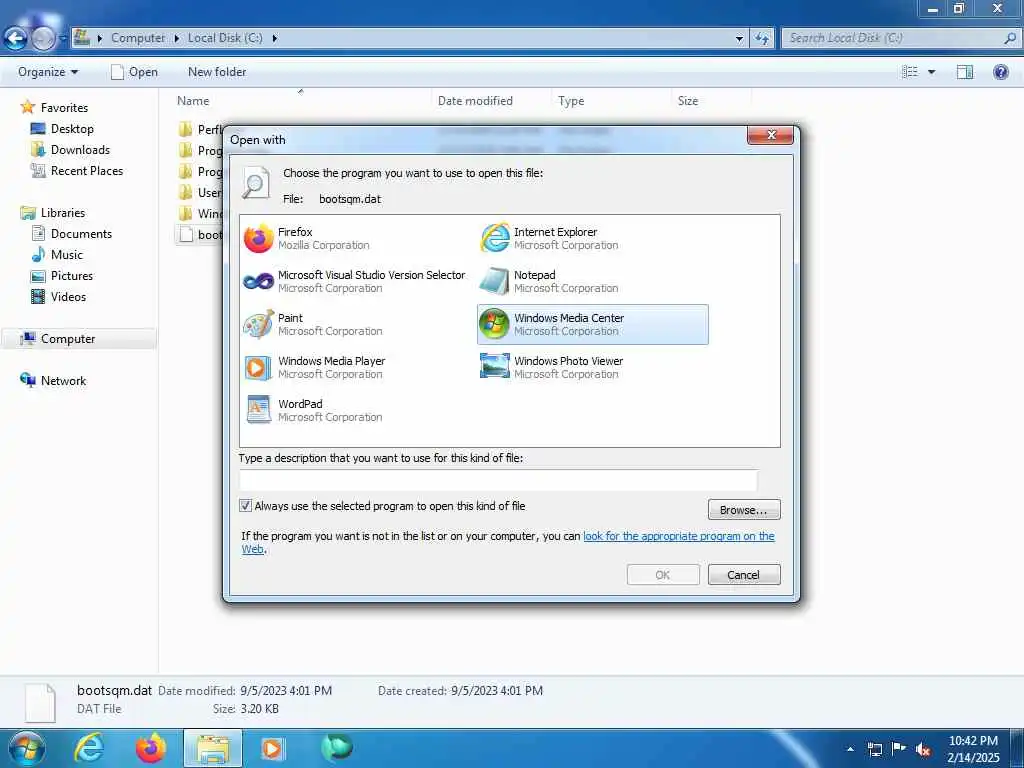Focus the file description text field

(x=498, y=480)
